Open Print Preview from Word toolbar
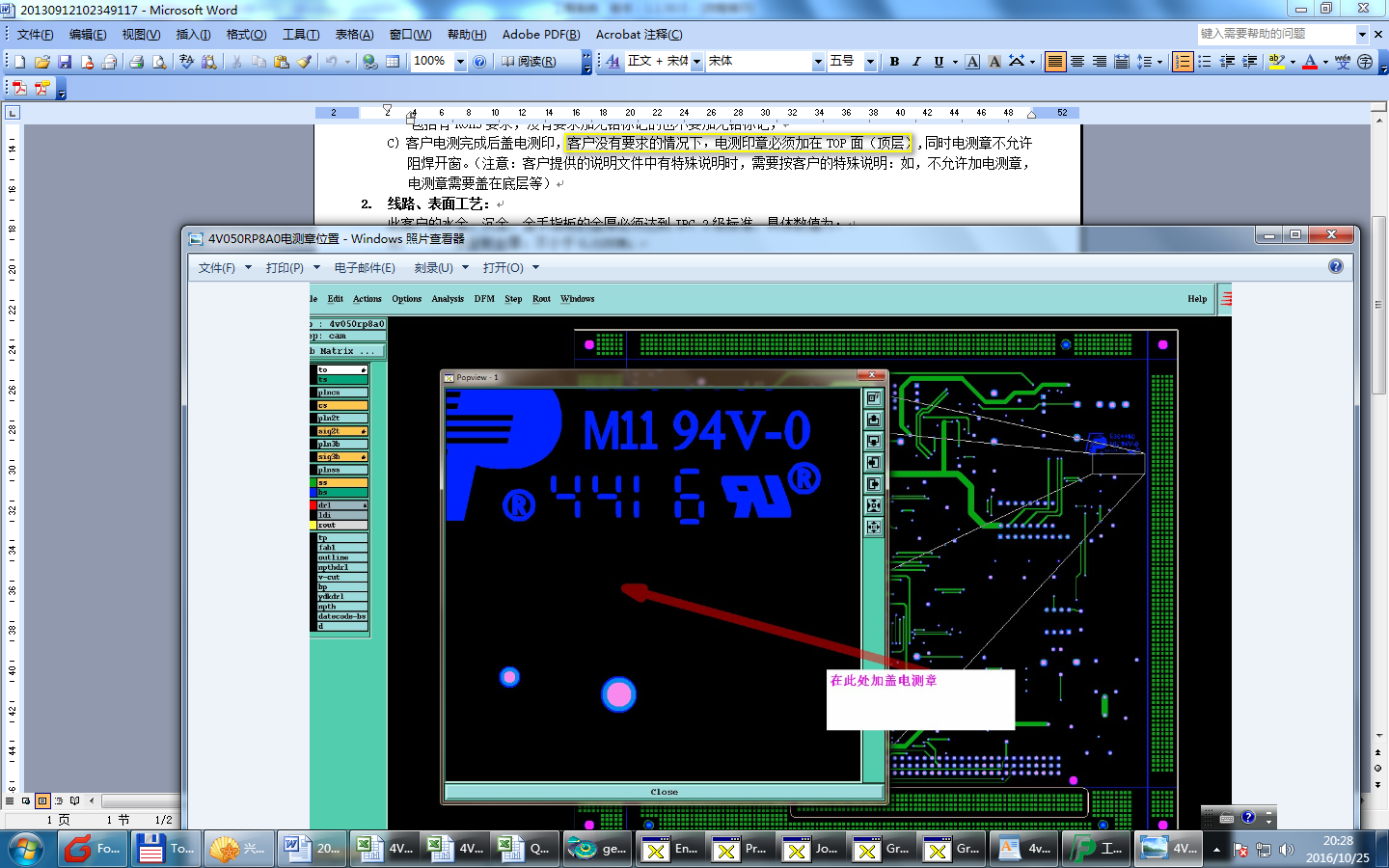The image size is (1389, 868). click(159, 62)
